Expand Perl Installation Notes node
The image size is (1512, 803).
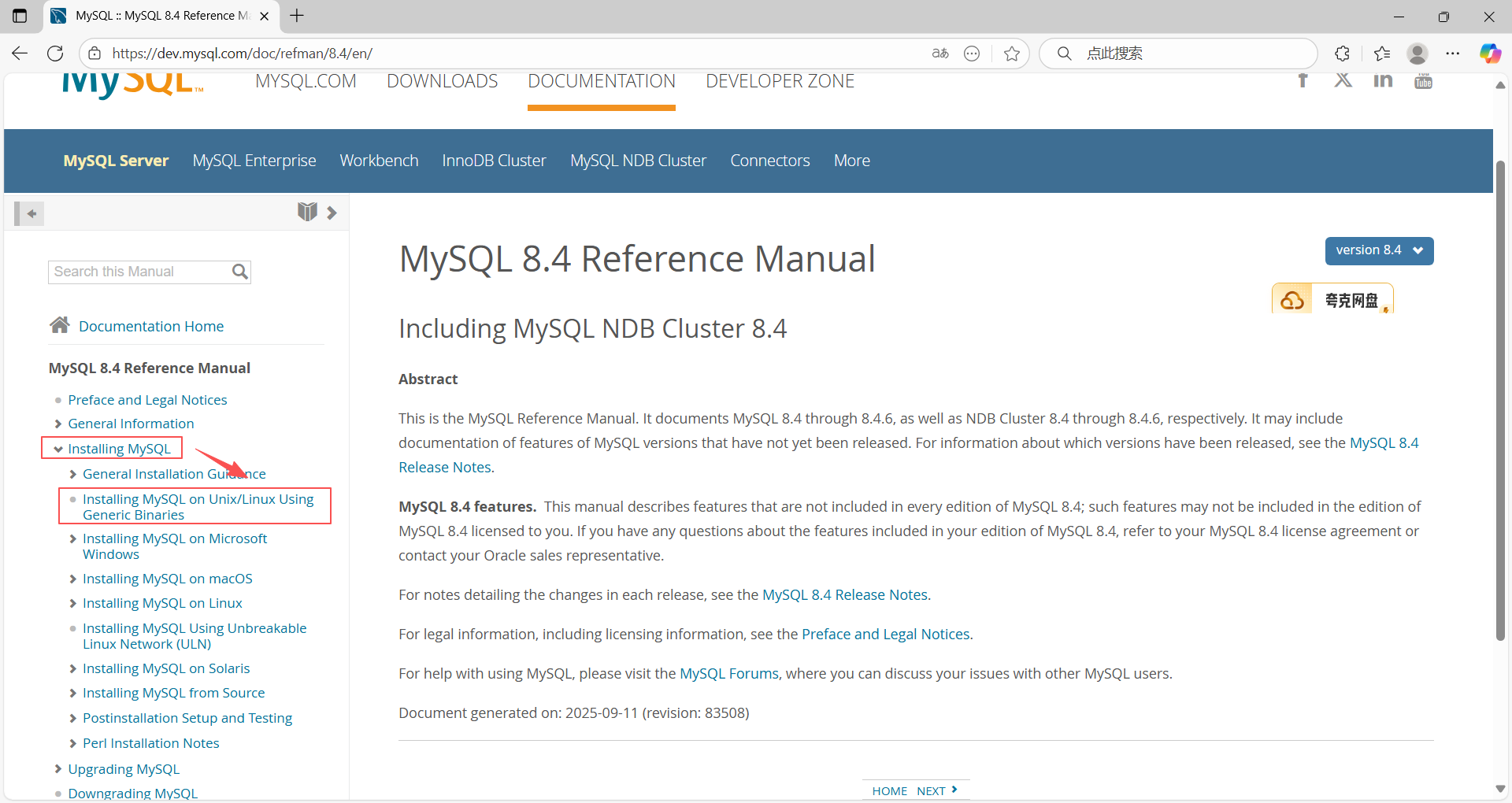tap(72, 743)
